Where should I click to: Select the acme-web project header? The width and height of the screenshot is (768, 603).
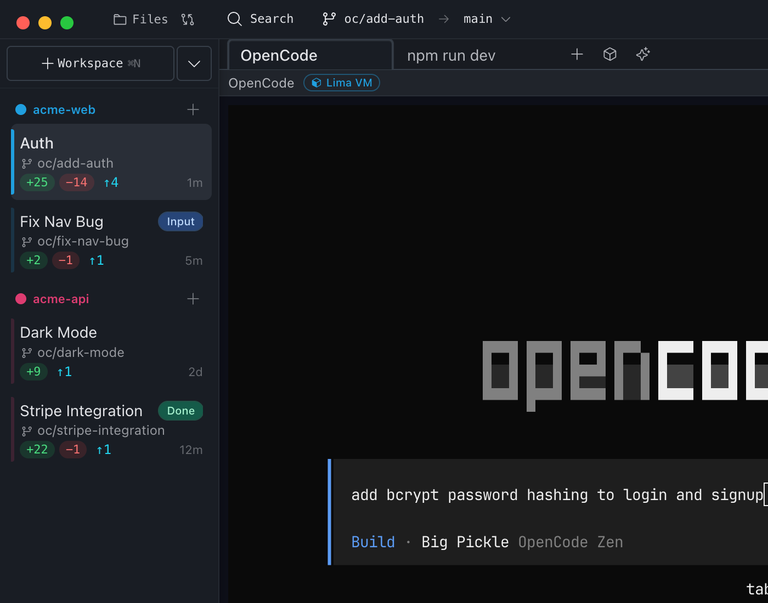[64, 110]
